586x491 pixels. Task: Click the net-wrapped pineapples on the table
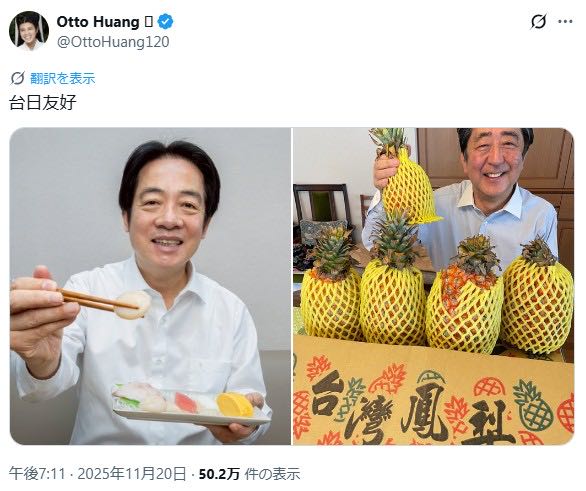pyautogui.click(x=437, y=291)
